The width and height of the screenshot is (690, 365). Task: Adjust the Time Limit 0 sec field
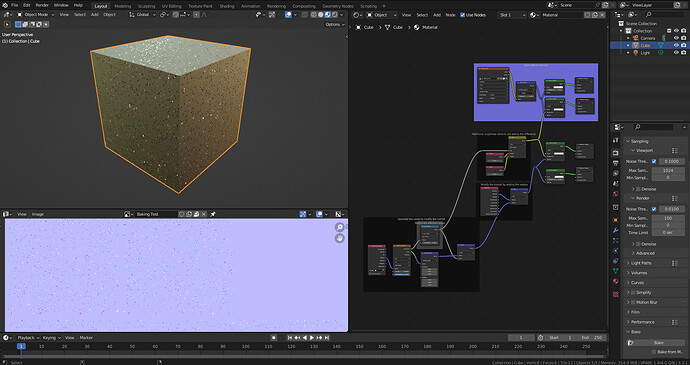click(668, 232)
